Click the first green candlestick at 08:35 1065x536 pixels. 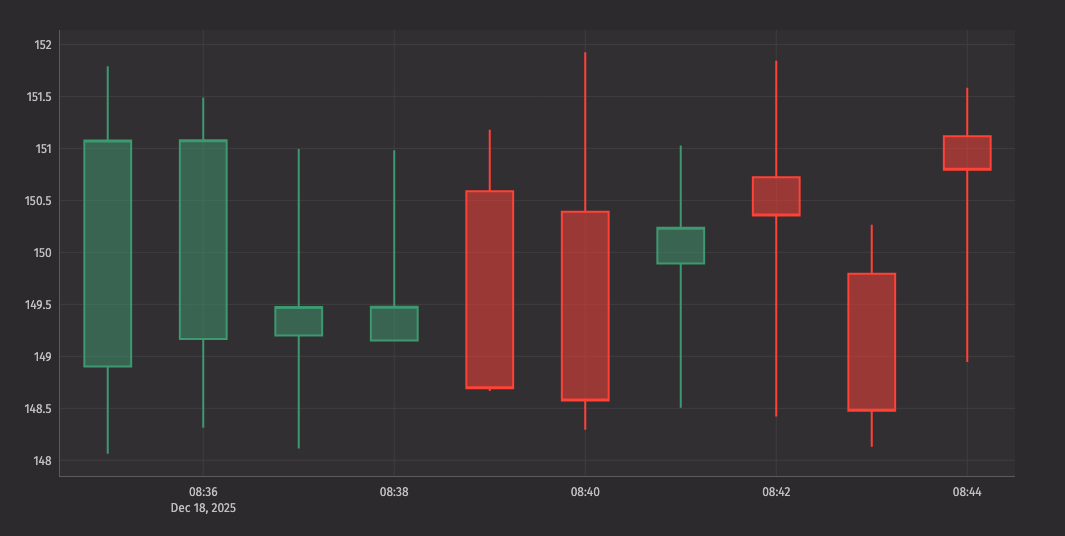pos(108,253)
